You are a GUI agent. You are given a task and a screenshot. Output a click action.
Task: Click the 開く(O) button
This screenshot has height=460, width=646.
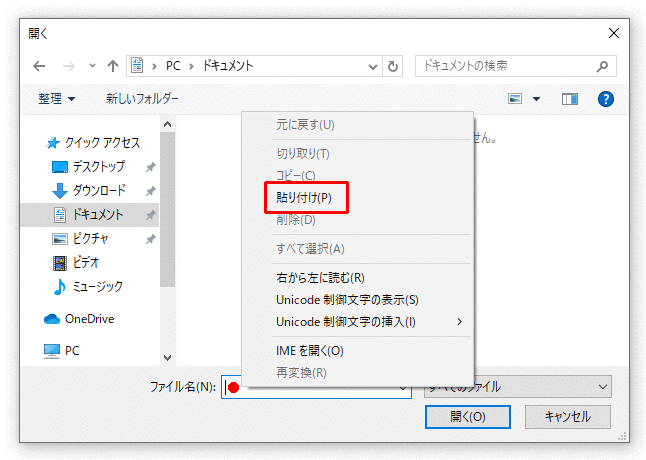click(x=468, y=417)
